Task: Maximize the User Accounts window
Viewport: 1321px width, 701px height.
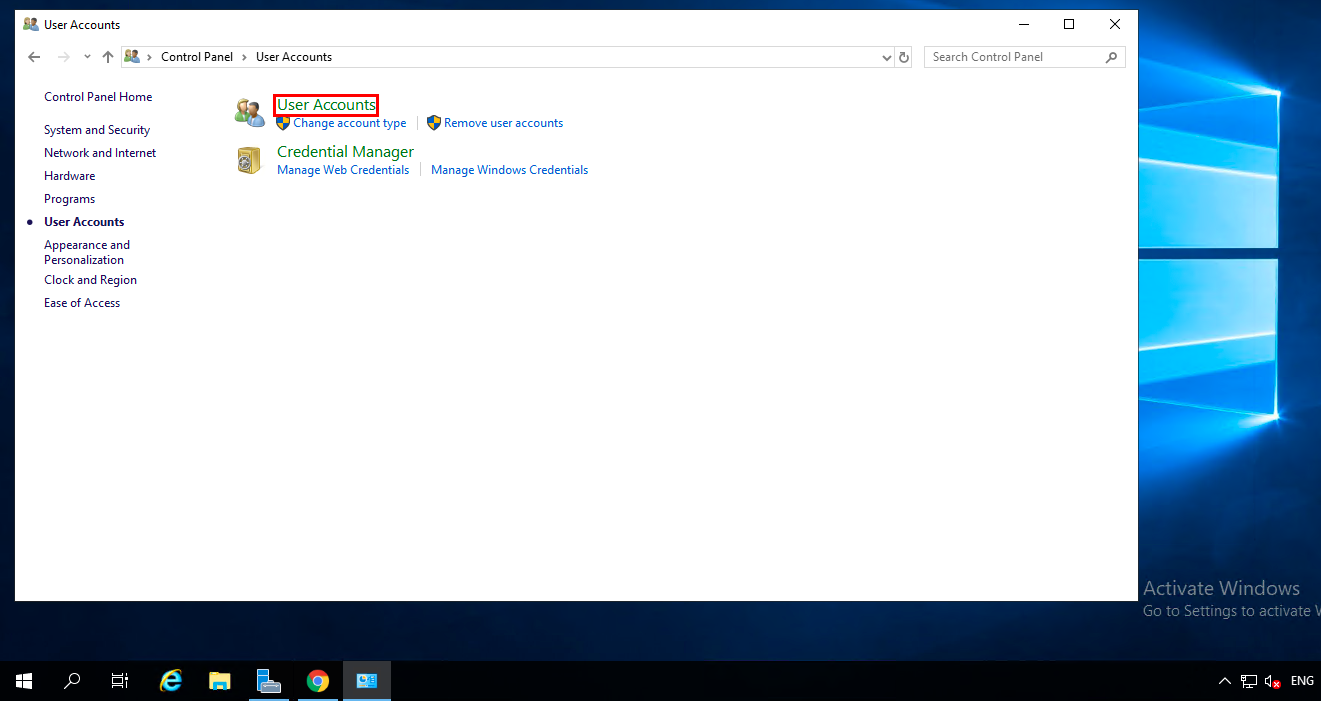Action: 1069,24
